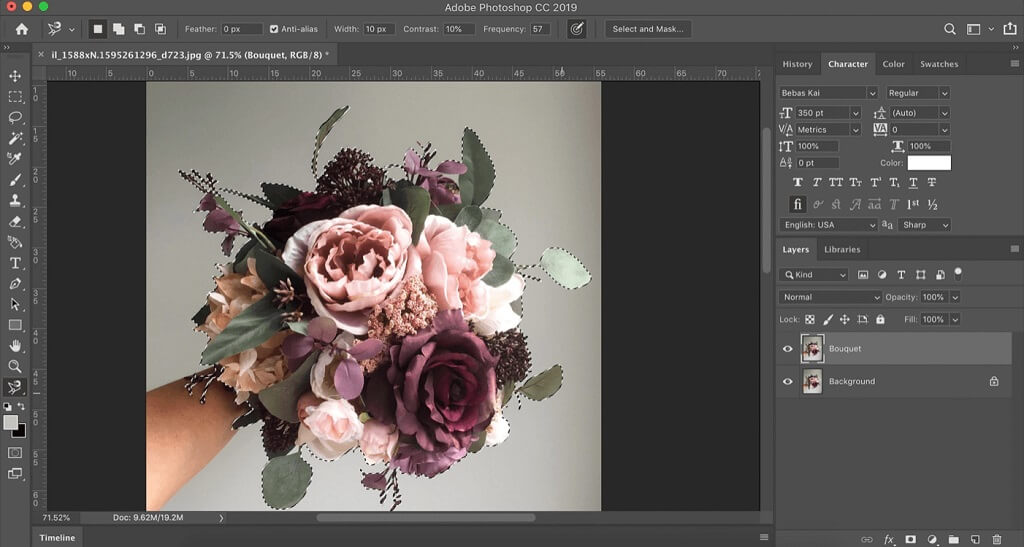Image resolution: width=1024 pixels, height=547 pixels.
Task: Select the Rectangular Marquee tool
Action: (x=15, y=97)
